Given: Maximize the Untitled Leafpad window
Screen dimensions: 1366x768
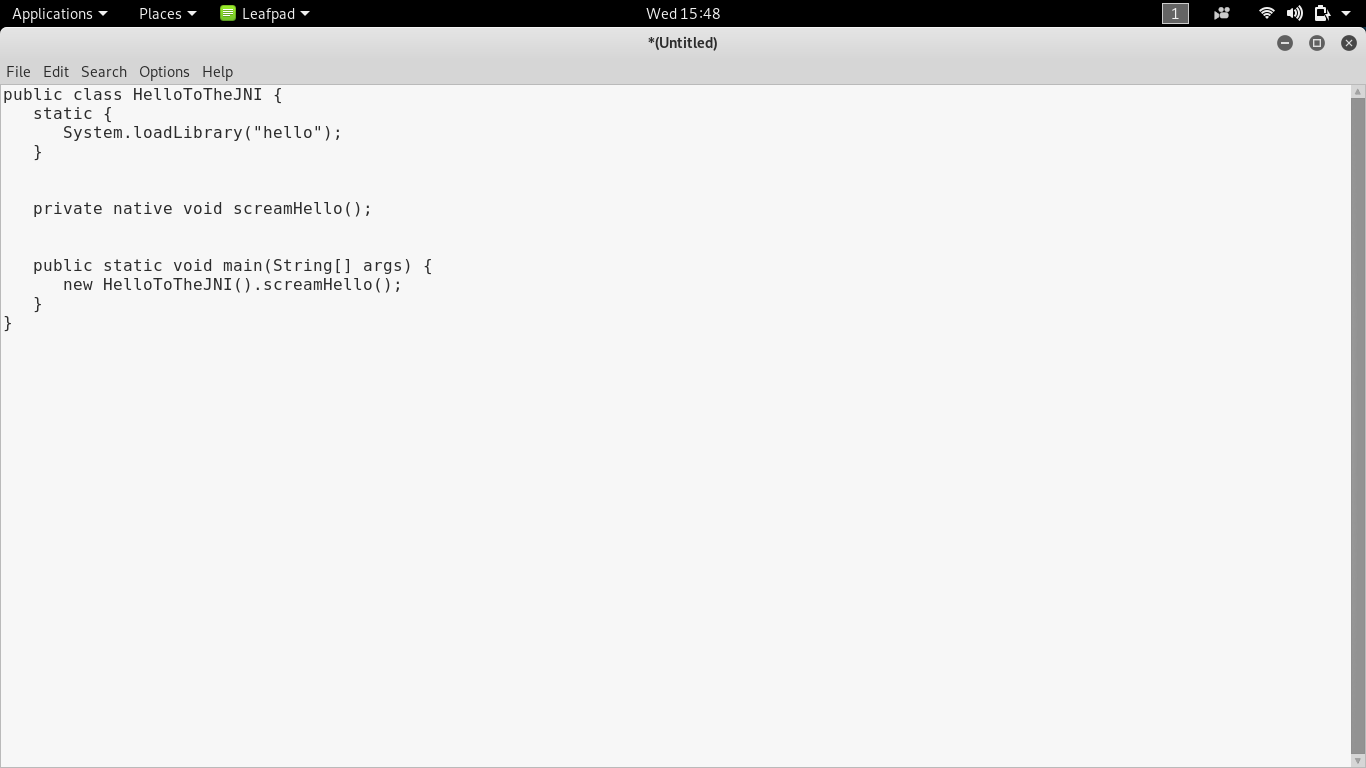Looking at the screenshot, I should (x=1317, y=43).
